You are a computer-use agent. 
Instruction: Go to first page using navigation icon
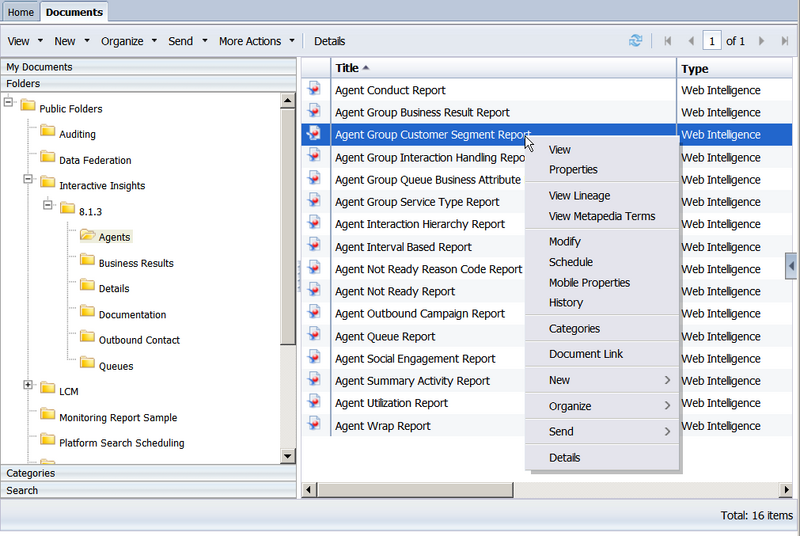[668, 41]
